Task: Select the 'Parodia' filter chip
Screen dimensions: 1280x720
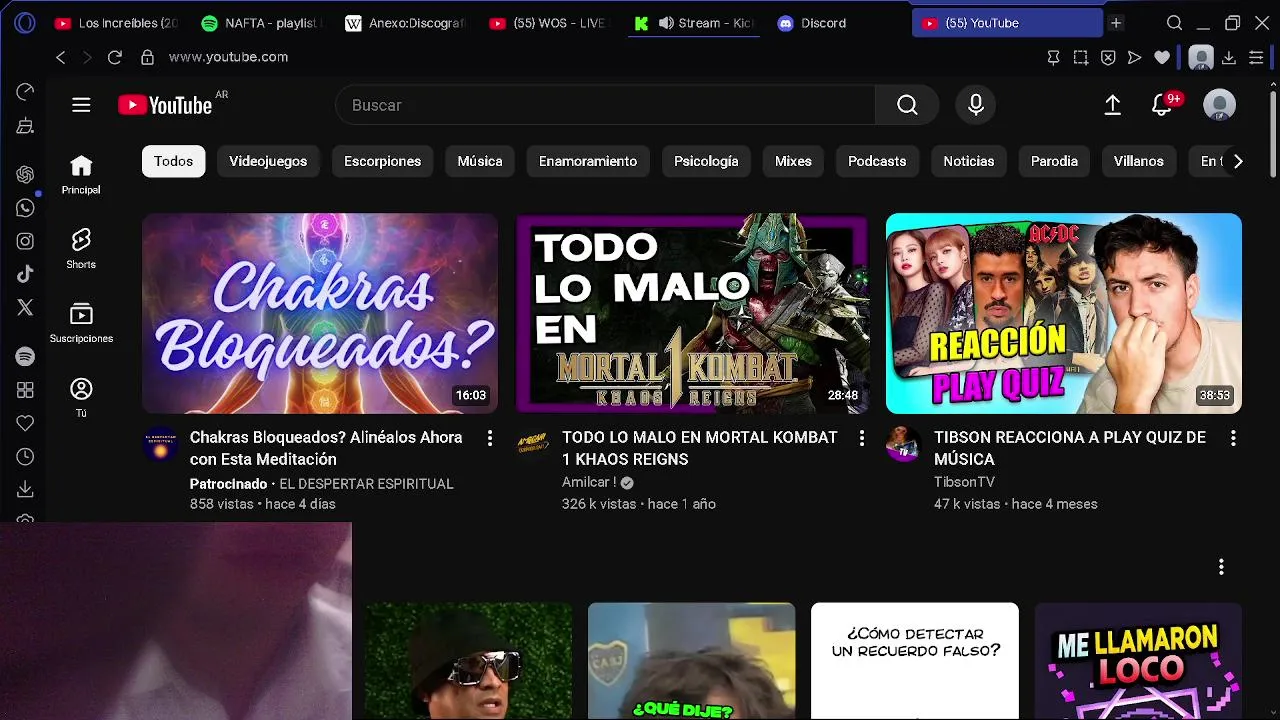Action: coord(1054,161)
